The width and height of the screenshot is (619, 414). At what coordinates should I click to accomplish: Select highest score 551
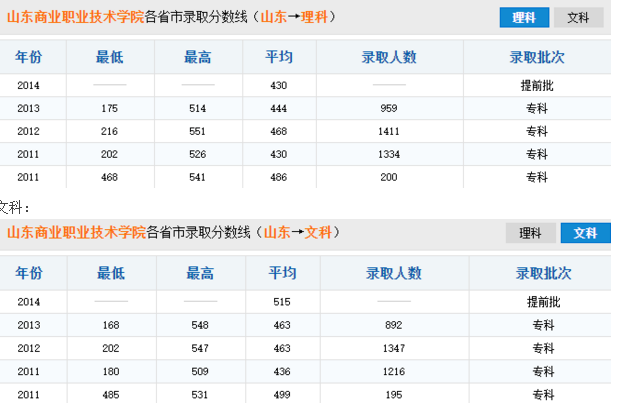197,131
